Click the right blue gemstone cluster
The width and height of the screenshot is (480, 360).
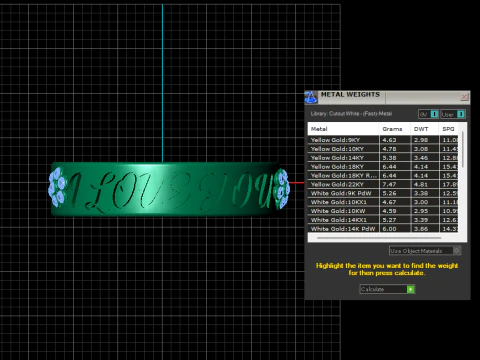click(x=281, y=189)
